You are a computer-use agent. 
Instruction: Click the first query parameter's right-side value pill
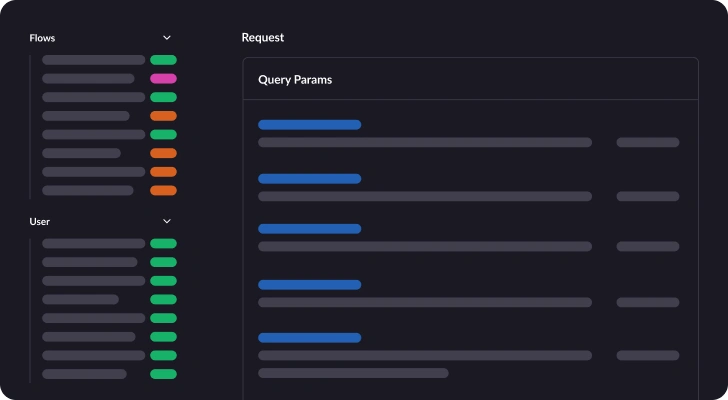pyautogui.click(x=647, y=142)
